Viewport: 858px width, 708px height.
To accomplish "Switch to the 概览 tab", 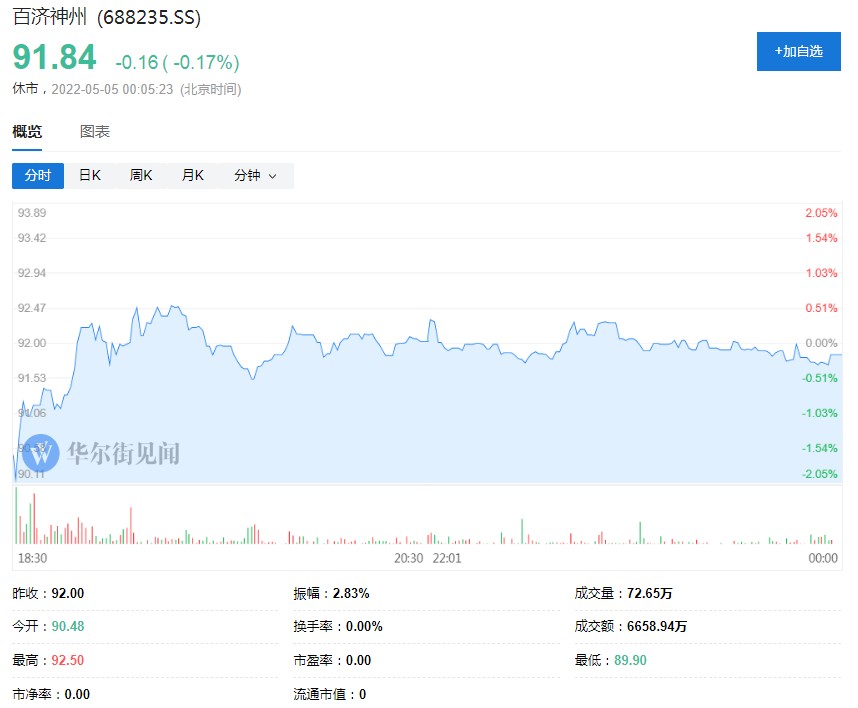I will pos(27,132).
